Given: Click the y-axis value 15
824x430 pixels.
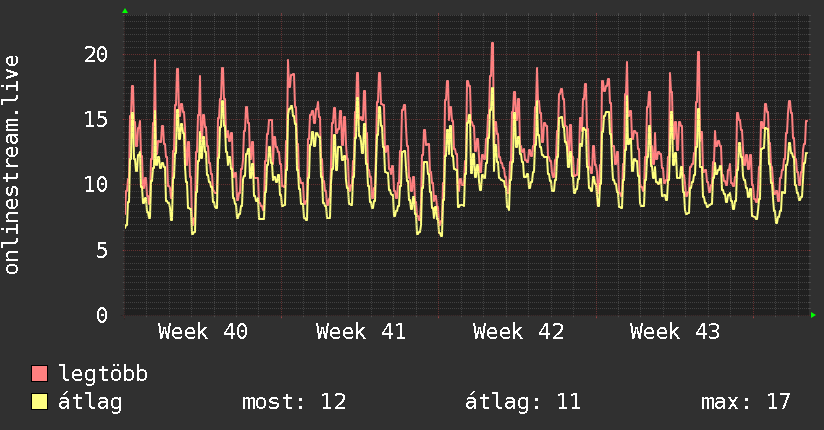Looking at the screenshot, I should (96, 119).
